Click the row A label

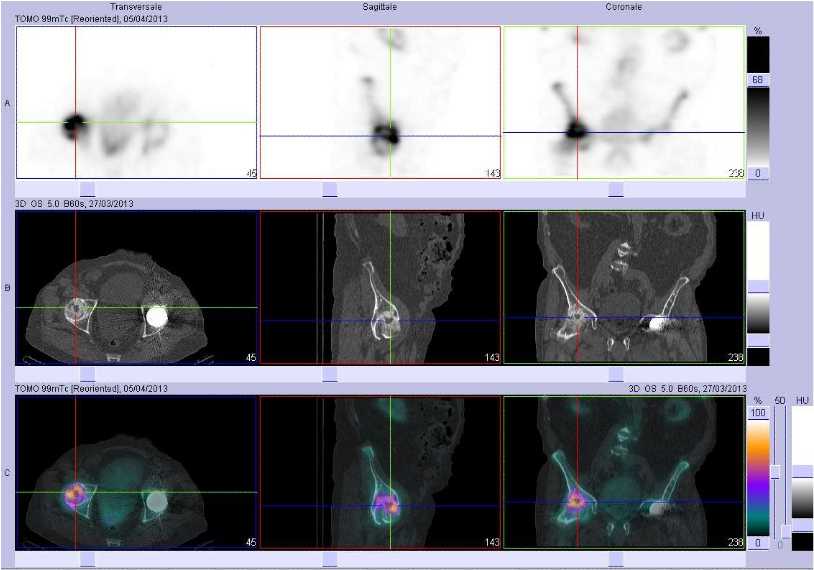(x=7, y=103)
